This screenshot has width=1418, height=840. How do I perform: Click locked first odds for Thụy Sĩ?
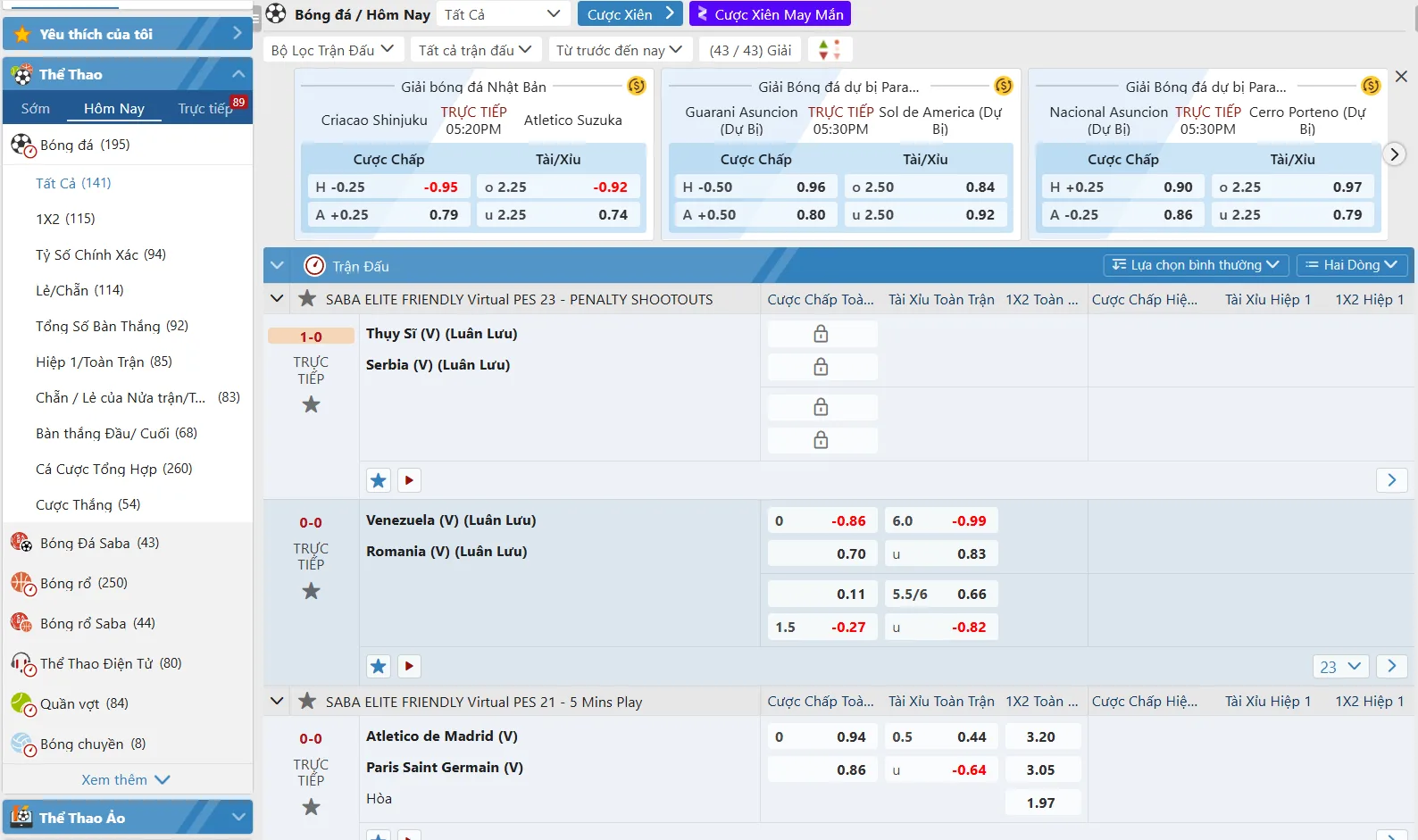click(822, 334)
